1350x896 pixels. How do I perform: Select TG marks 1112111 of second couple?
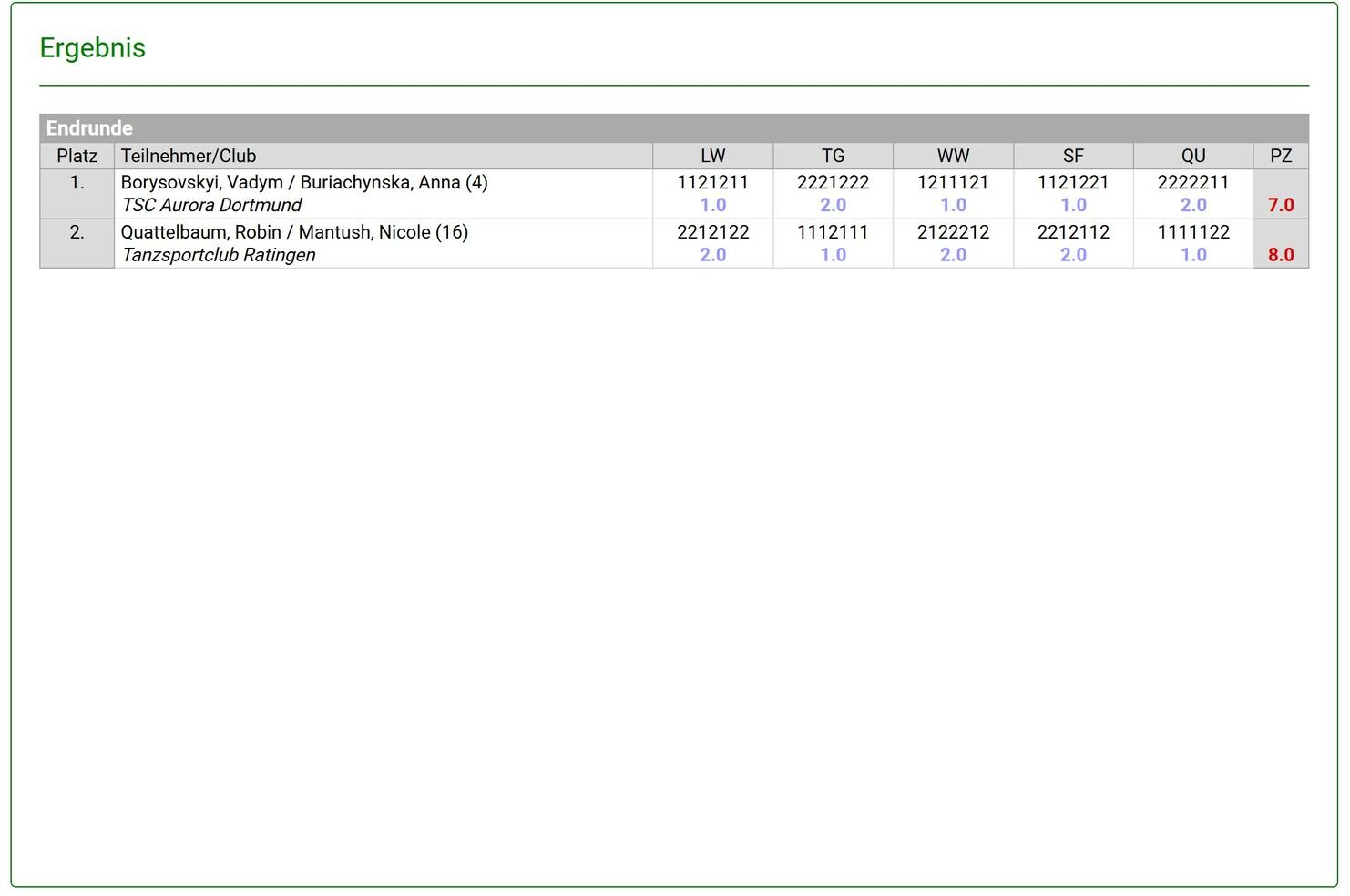coord(833,232)
